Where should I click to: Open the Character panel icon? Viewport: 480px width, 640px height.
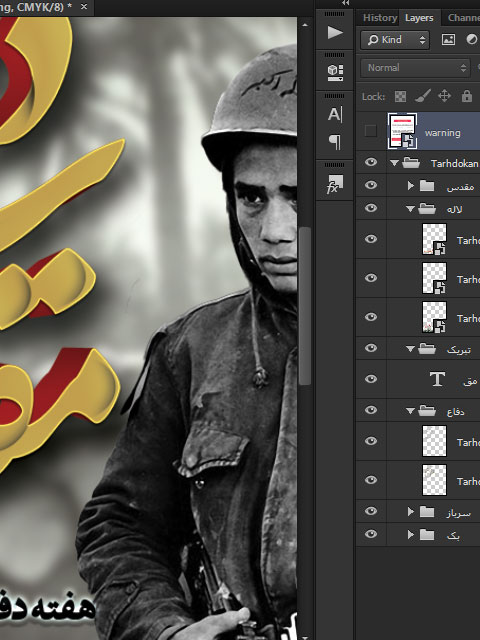coord(335,114)
